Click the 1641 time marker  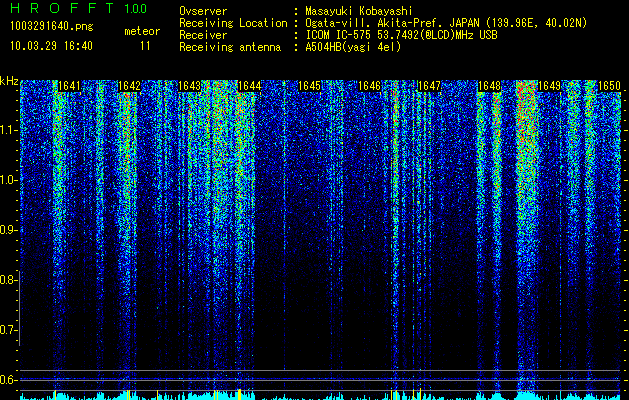[x=69, y=86]
